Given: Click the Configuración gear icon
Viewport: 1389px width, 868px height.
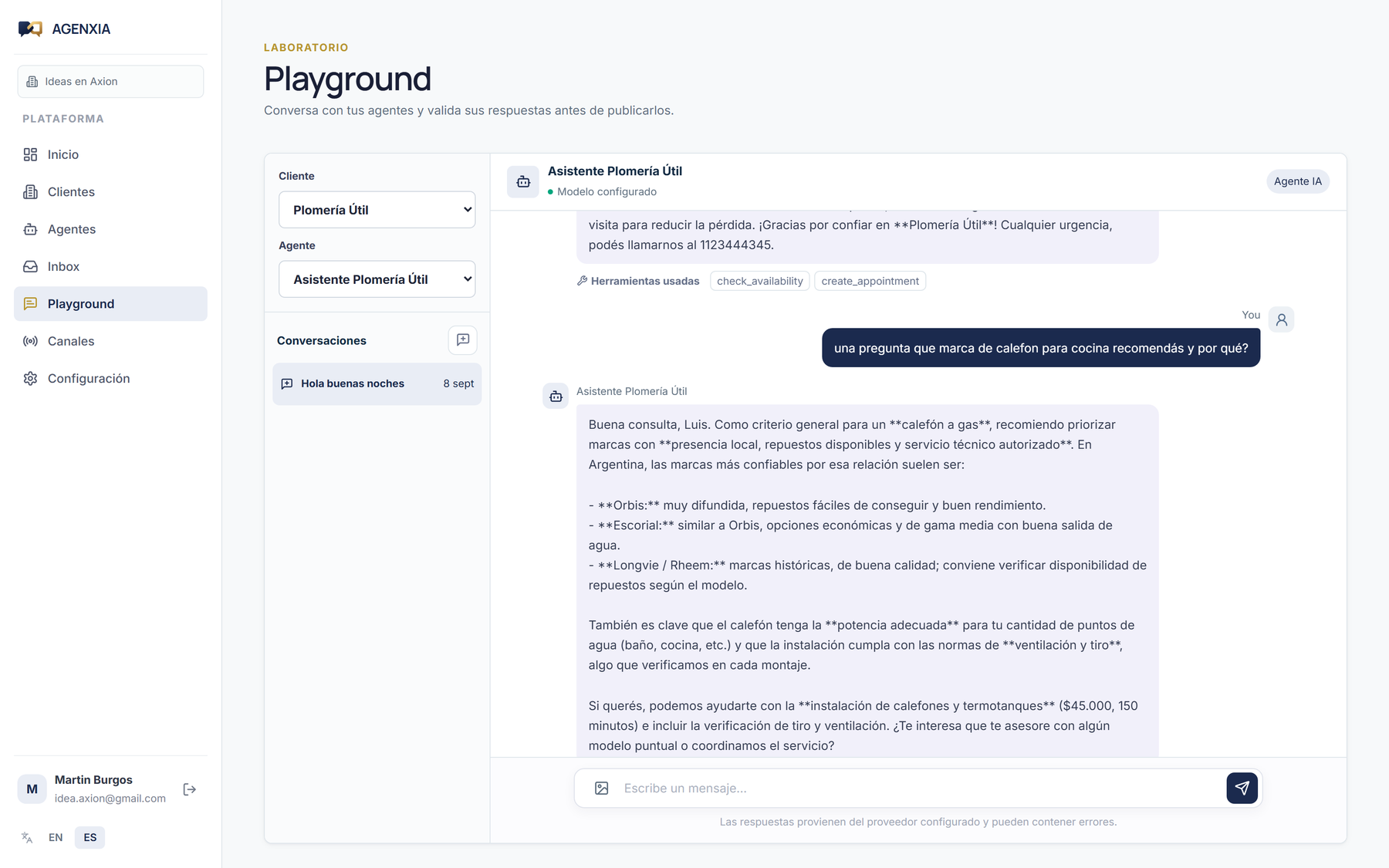Looking at the screenshot, I should coord(30,378).
